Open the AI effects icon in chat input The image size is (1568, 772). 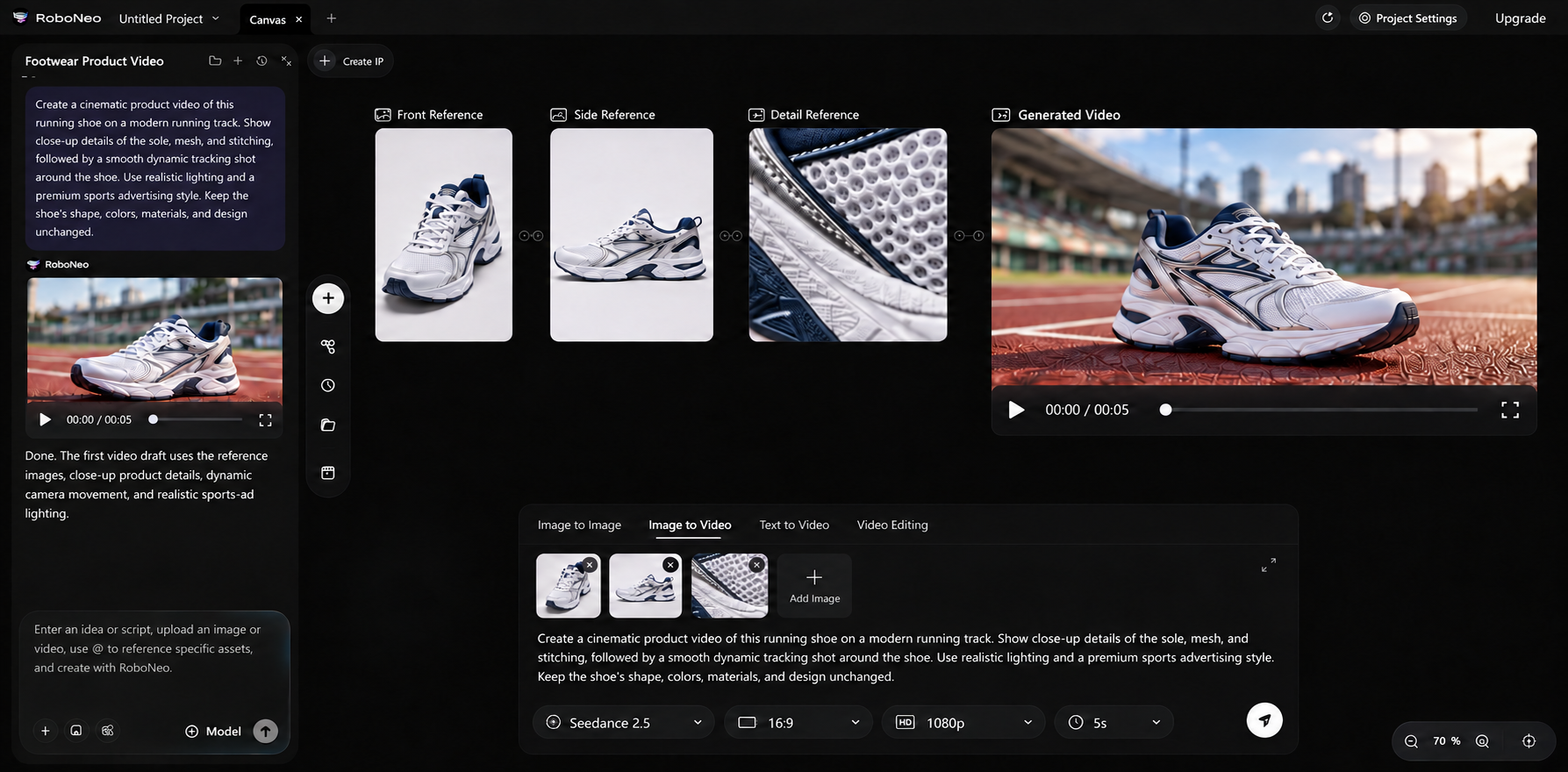tap(107, 731)
